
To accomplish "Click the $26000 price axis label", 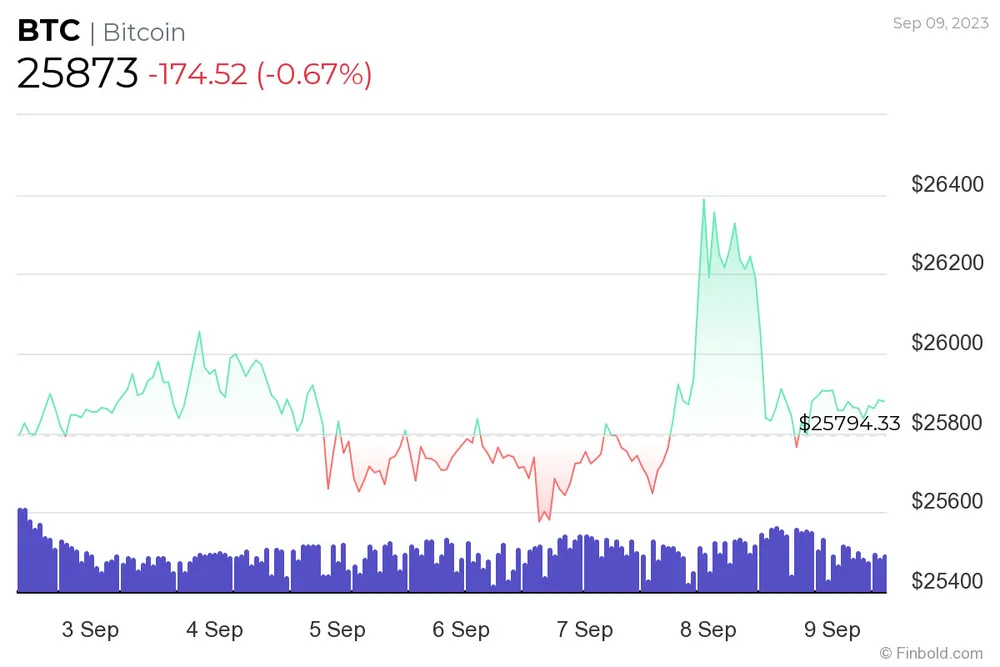I will click(947, 343).
